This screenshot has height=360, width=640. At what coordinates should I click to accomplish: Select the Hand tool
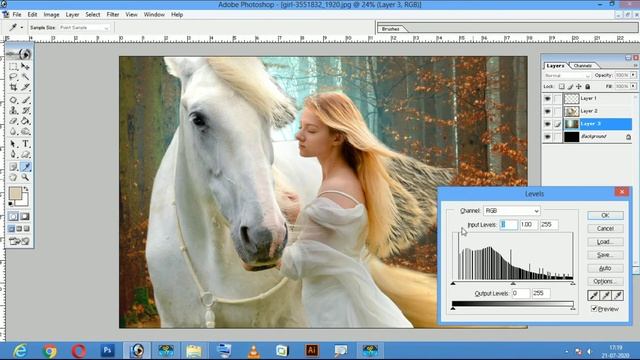(13, 178)
